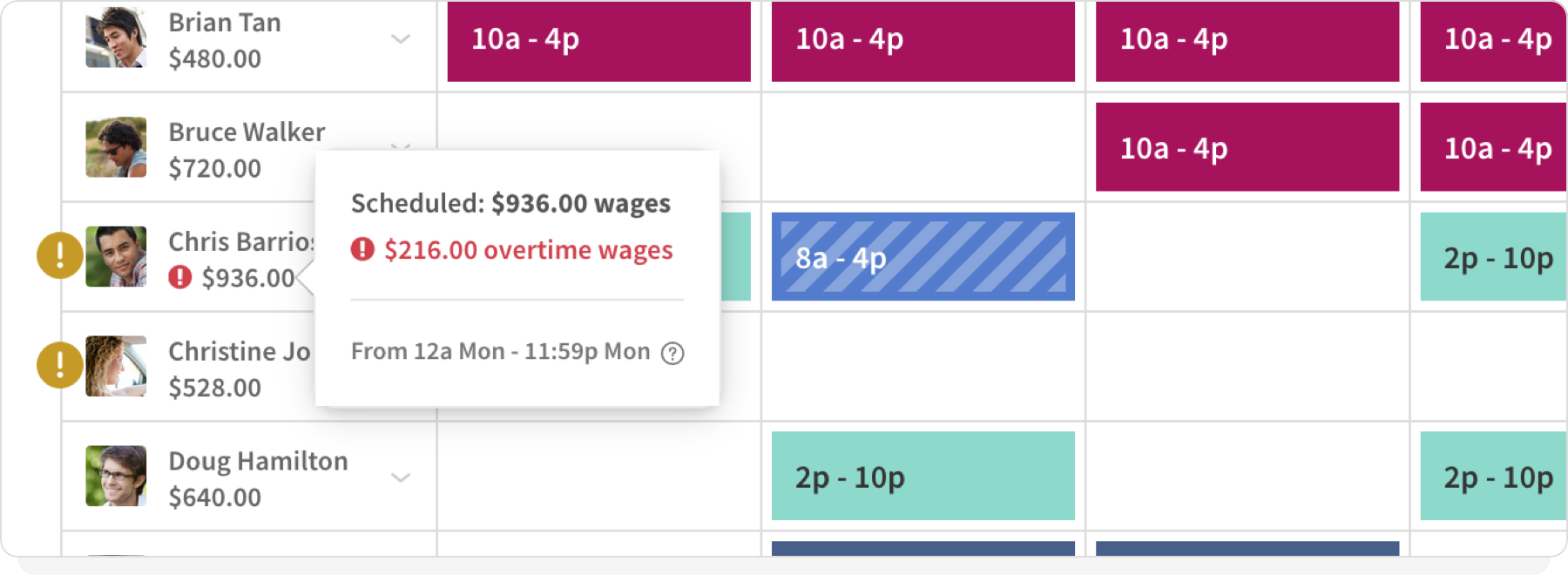Click the teal shift color block for Doug
Screen dimensions: 1568x575
tap(923, 477)
